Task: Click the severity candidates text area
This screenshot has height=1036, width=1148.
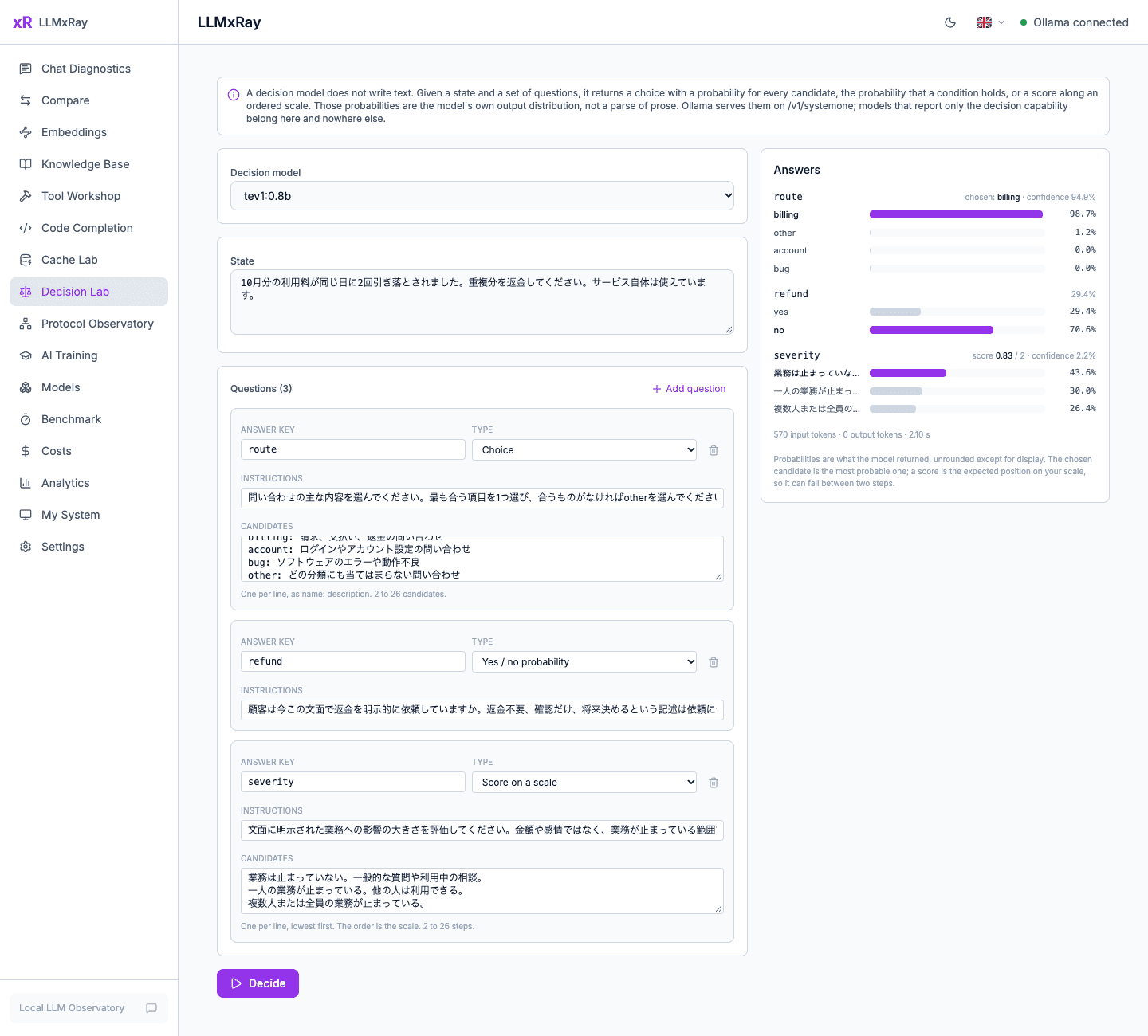Action: [x=482, y=891]
